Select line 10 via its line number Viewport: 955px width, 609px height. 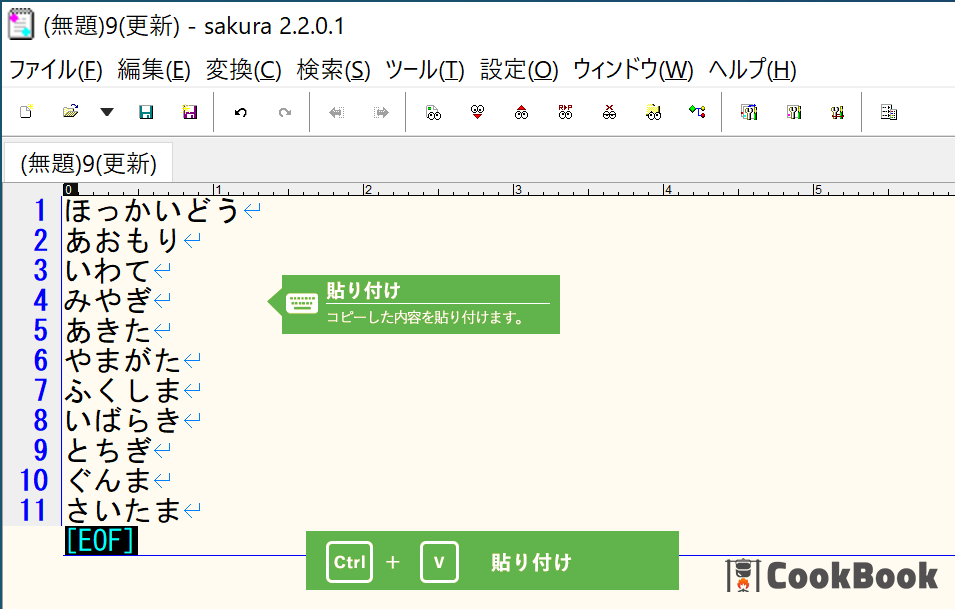coord(33,481)
